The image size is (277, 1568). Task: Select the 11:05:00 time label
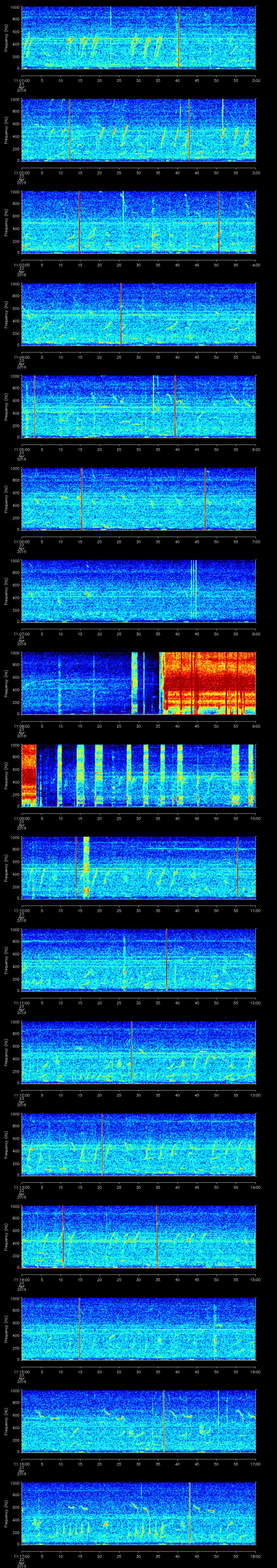click(21, 449)
